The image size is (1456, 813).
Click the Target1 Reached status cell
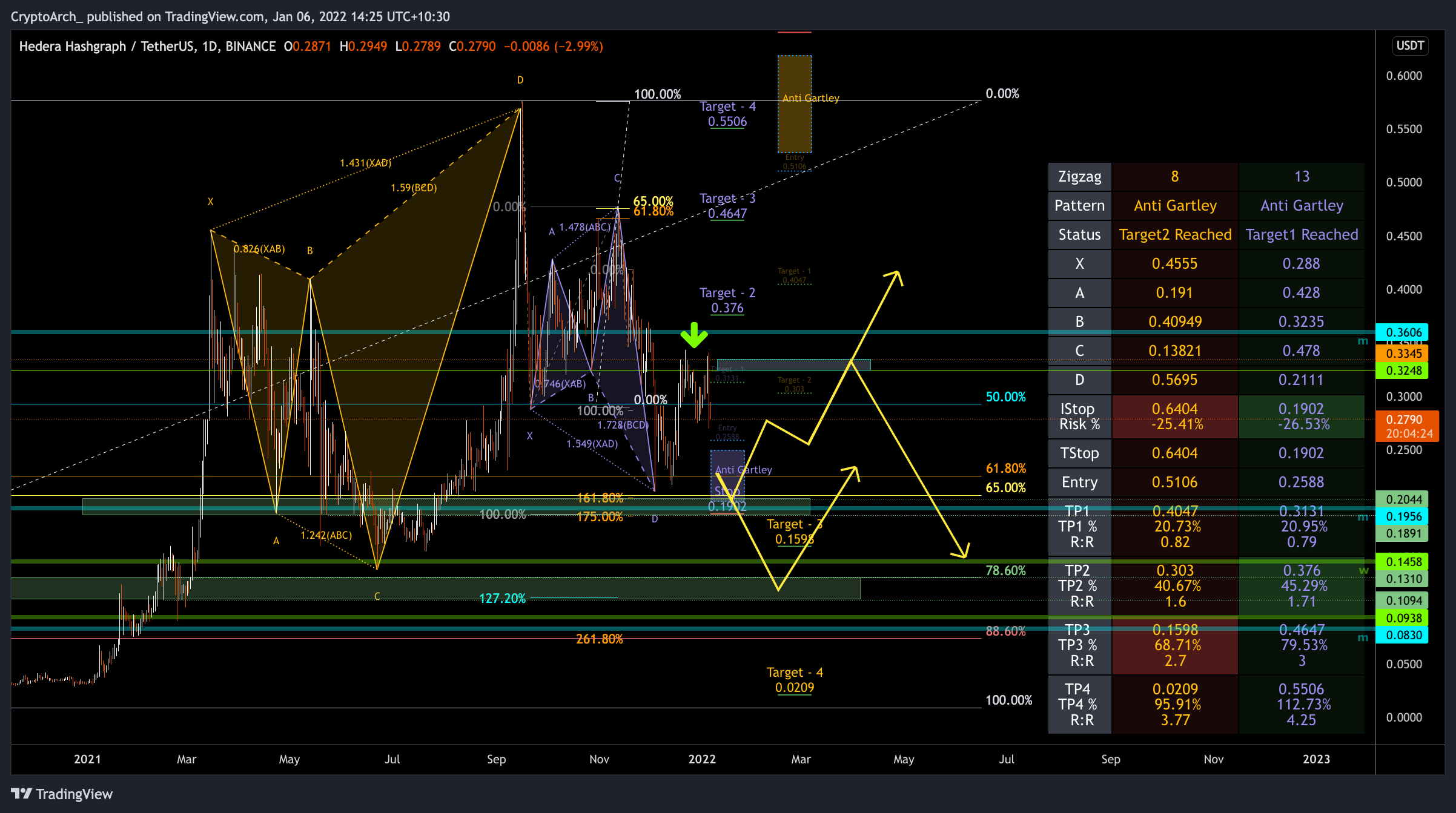click(x=1302, y=234)
